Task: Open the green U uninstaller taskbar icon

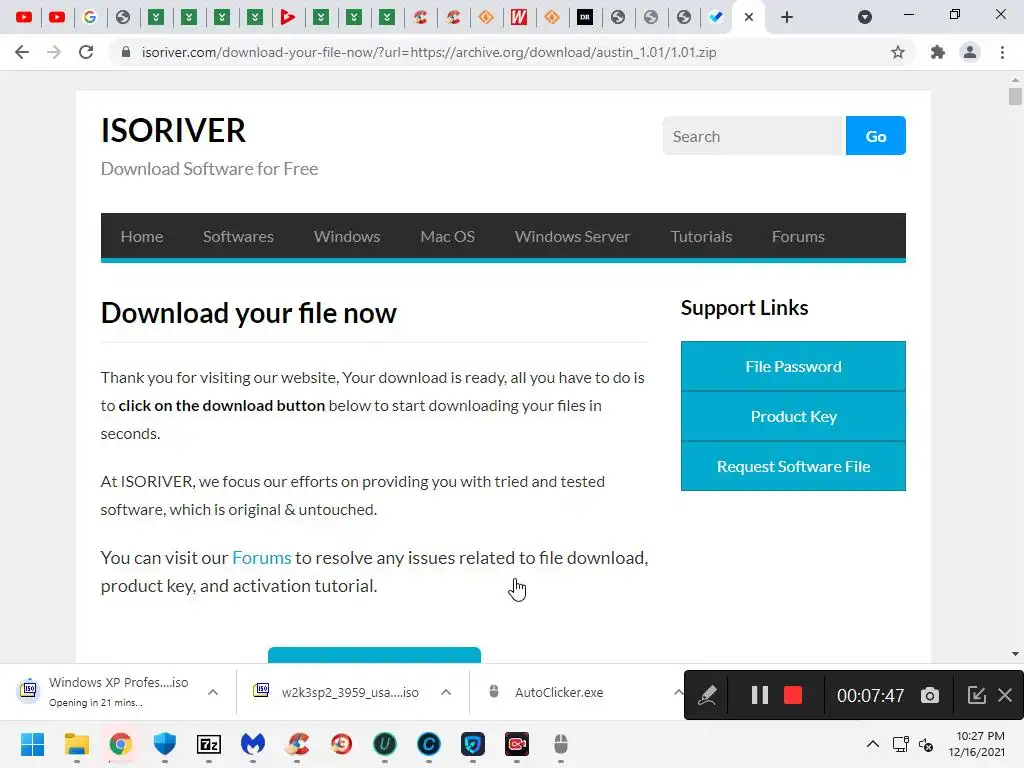Action: 385,744
